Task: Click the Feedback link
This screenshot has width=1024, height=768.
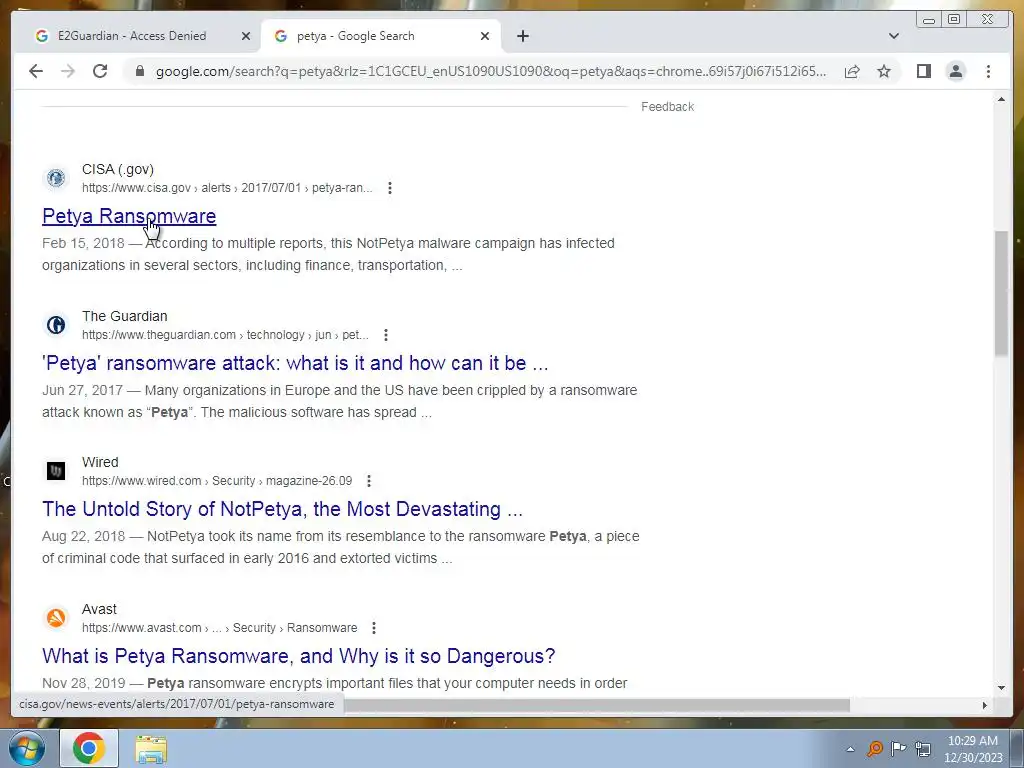Action: point(667,107)
